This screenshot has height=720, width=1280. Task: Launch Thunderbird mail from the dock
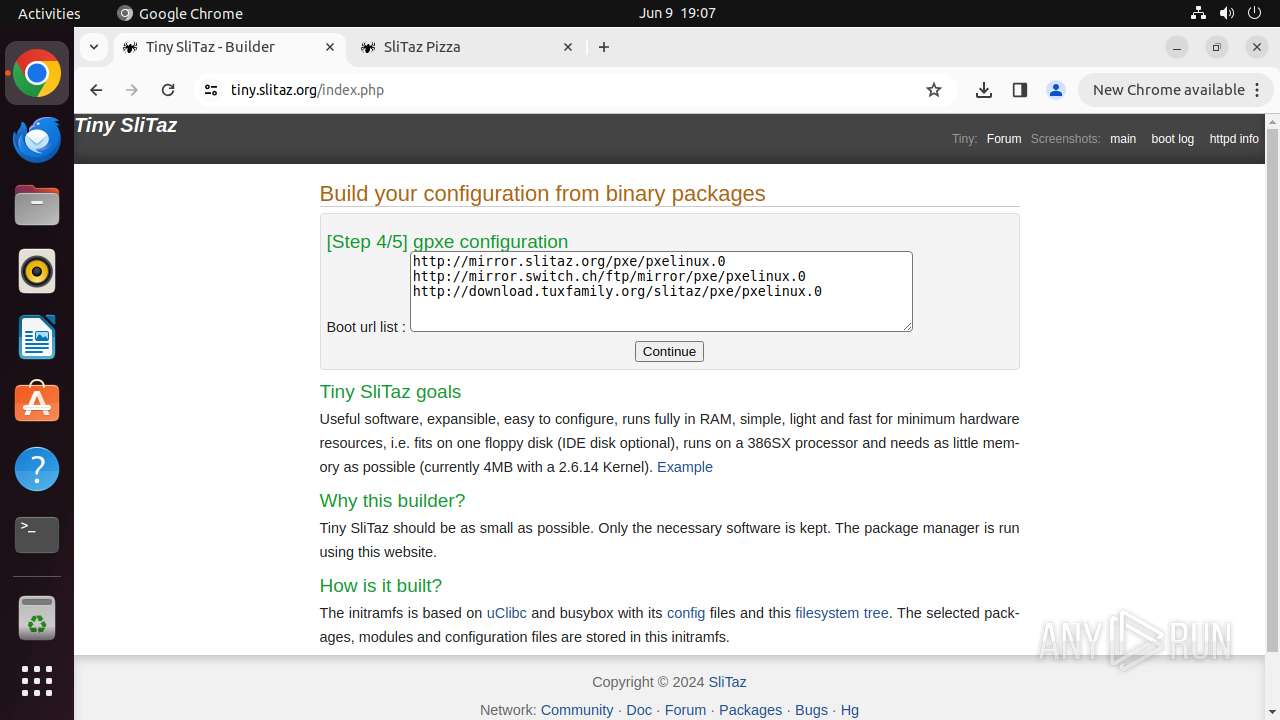coord(37,140)
